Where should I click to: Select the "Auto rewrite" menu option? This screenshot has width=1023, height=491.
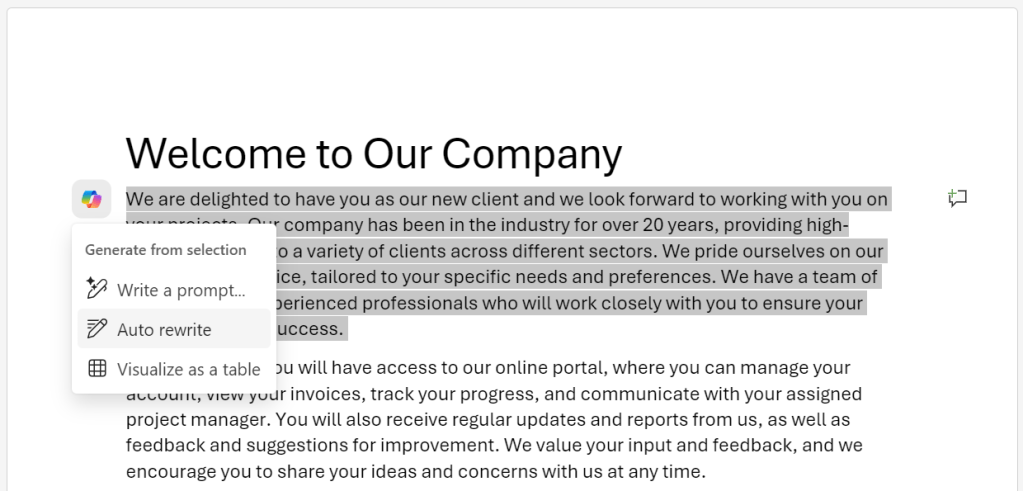(x=174, y=329)
